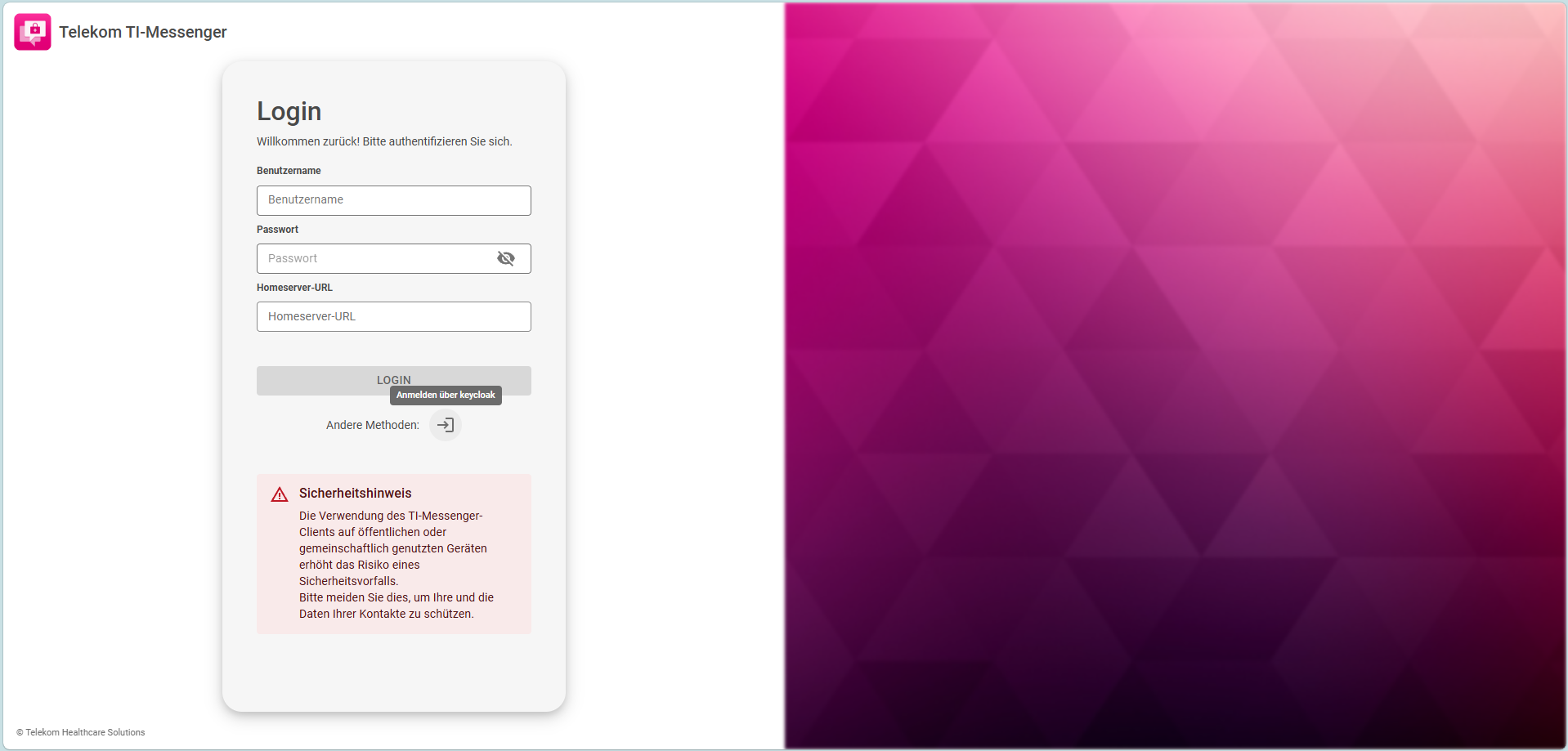Click the LOGIN button

click(394, 381)
